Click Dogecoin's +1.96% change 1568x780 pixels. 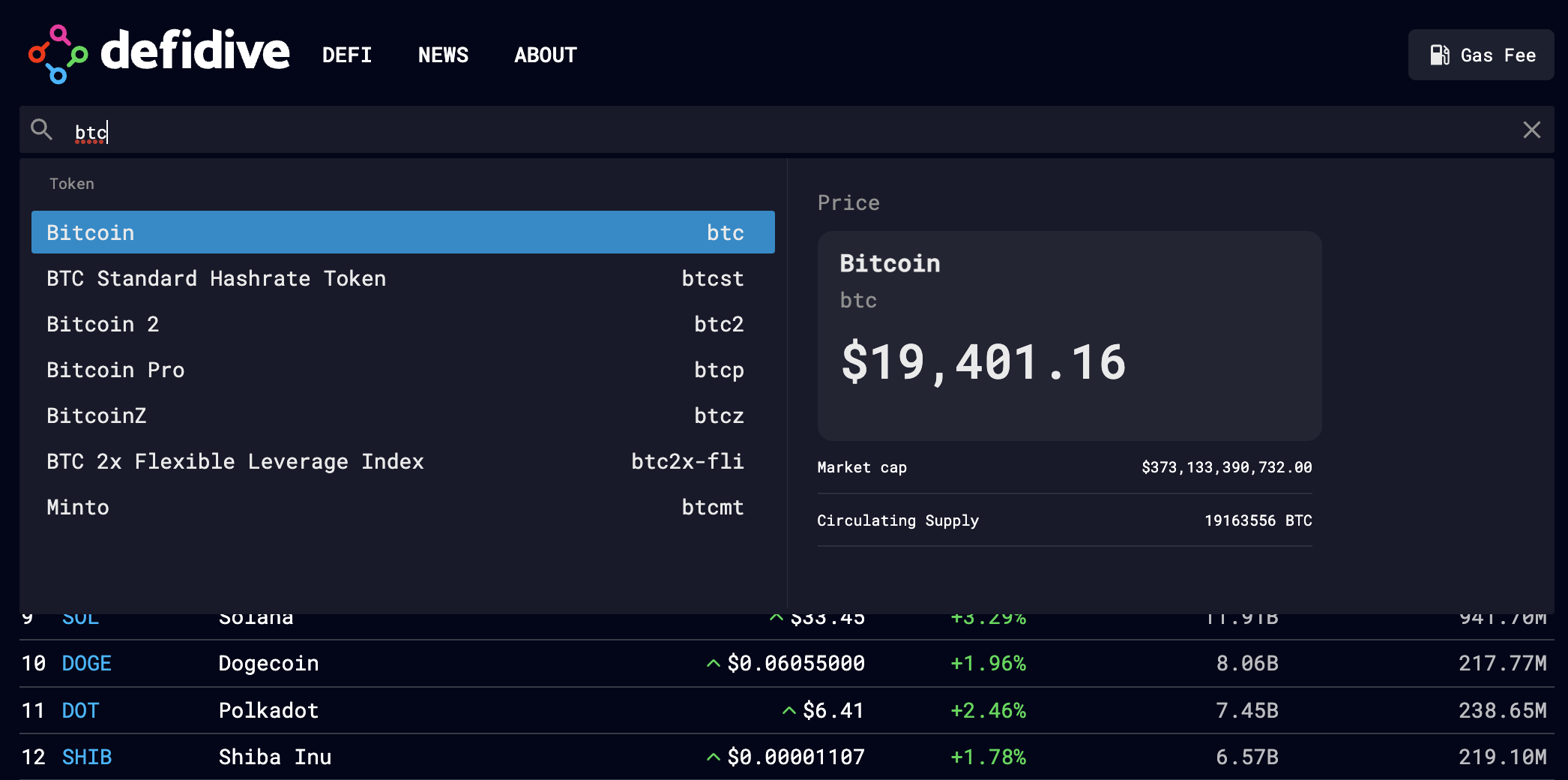988,663
